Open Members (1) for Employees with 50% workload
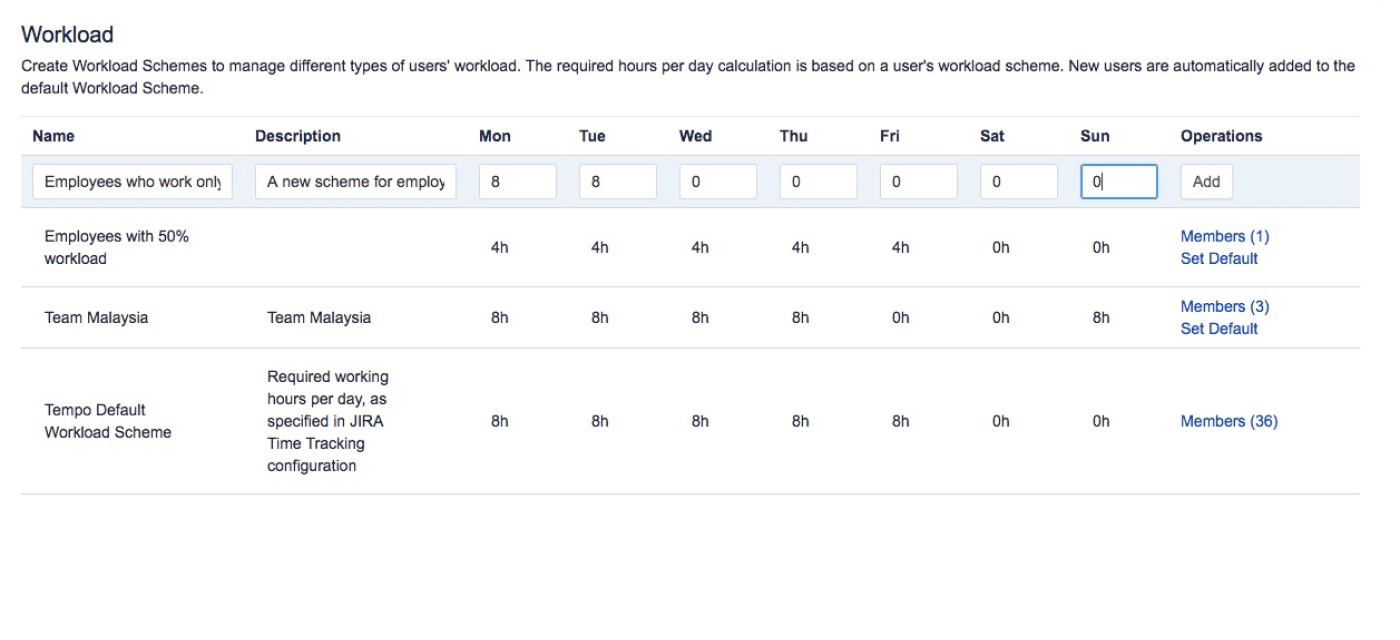 pos(1225,235)
